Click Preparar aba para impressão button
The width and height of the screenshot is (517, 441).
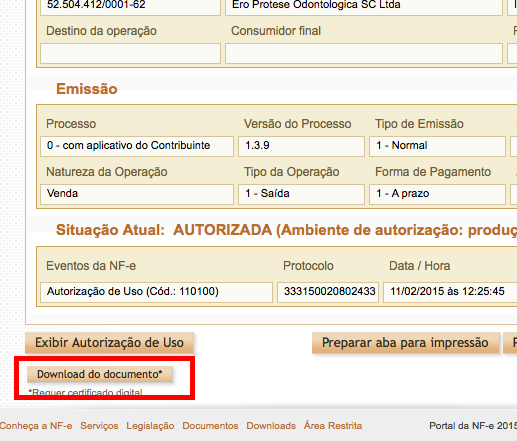tap(405, 343)
